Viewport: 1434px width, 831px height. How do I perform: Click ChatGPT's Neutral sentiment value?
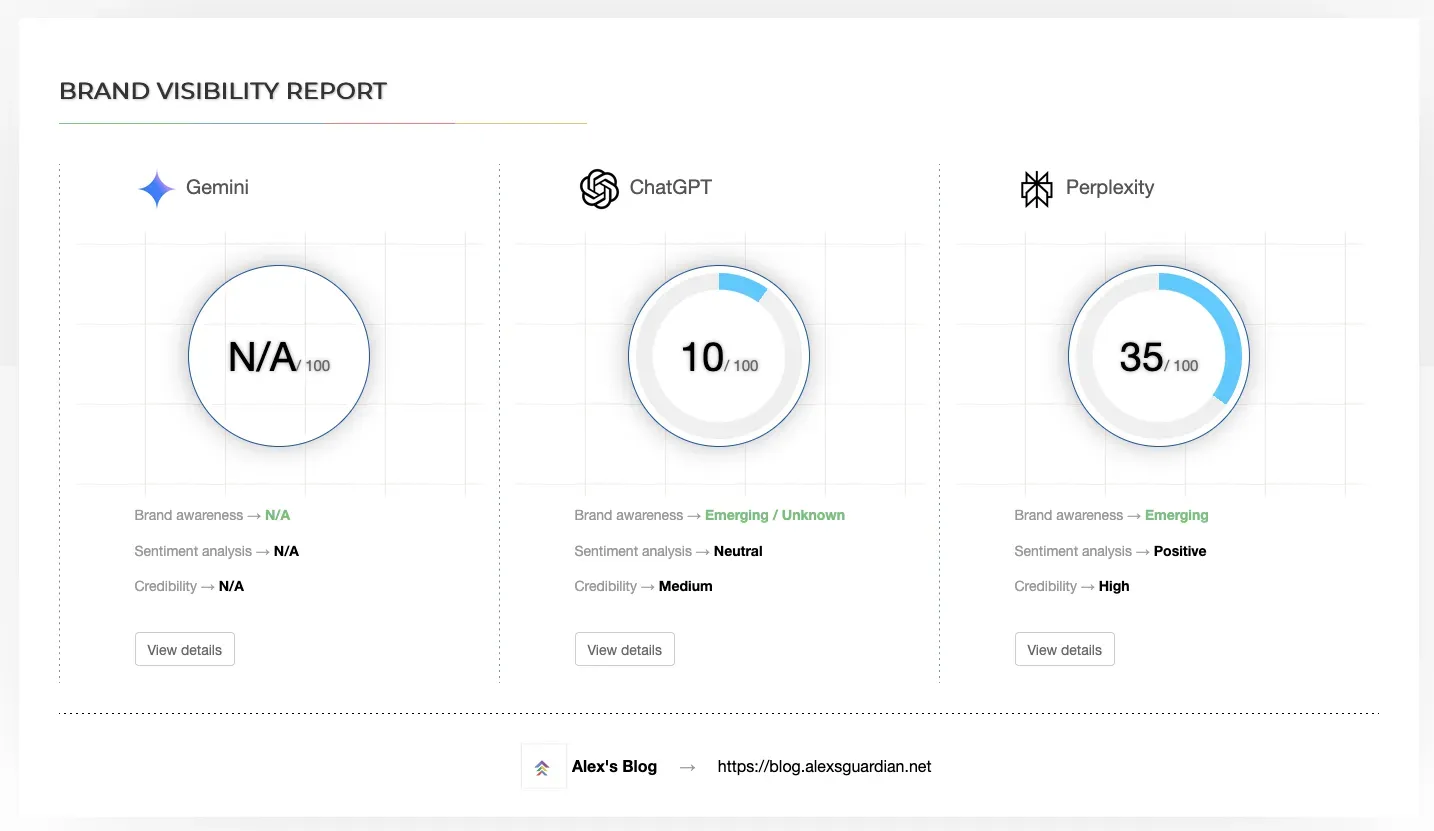coord(738,551)
